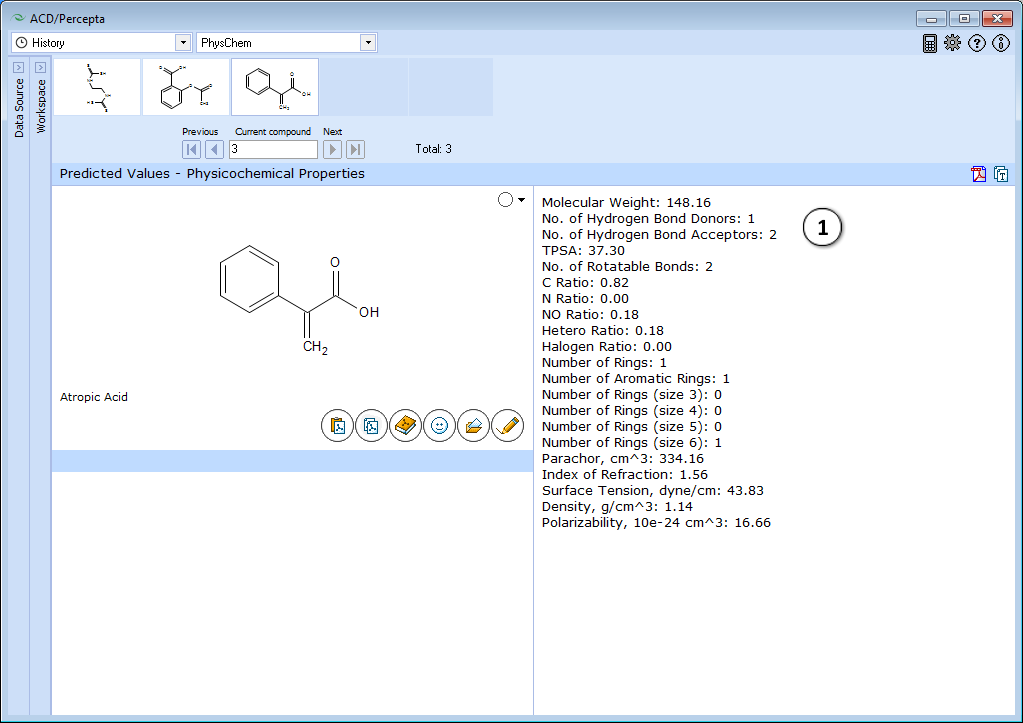This screenshot has height=723, width=1023.
Task: Click the open file folder icon
Action: (x=473, y=426)
